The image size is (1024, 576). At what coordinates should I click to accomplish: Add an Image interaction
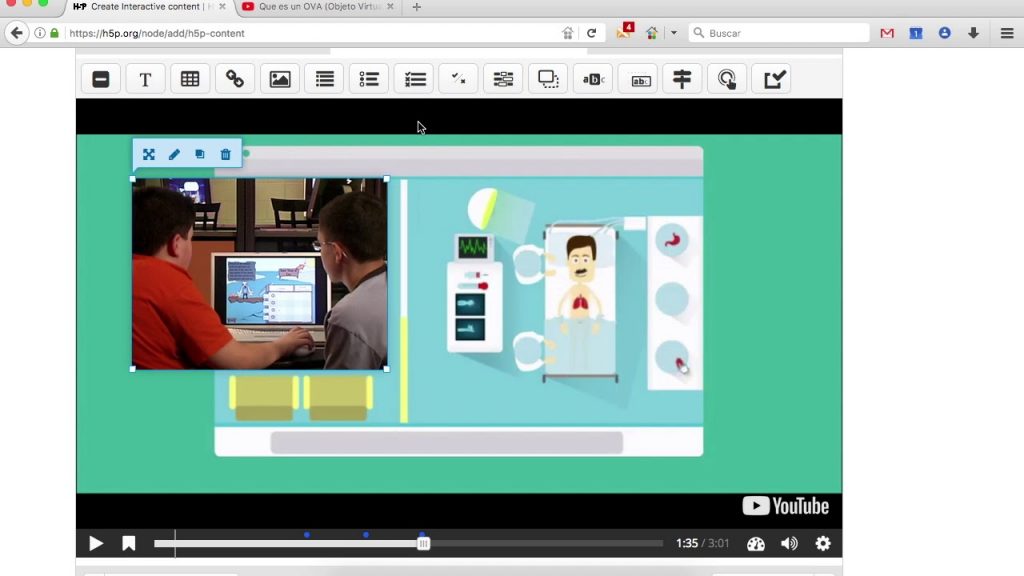(x=280, y=80)
